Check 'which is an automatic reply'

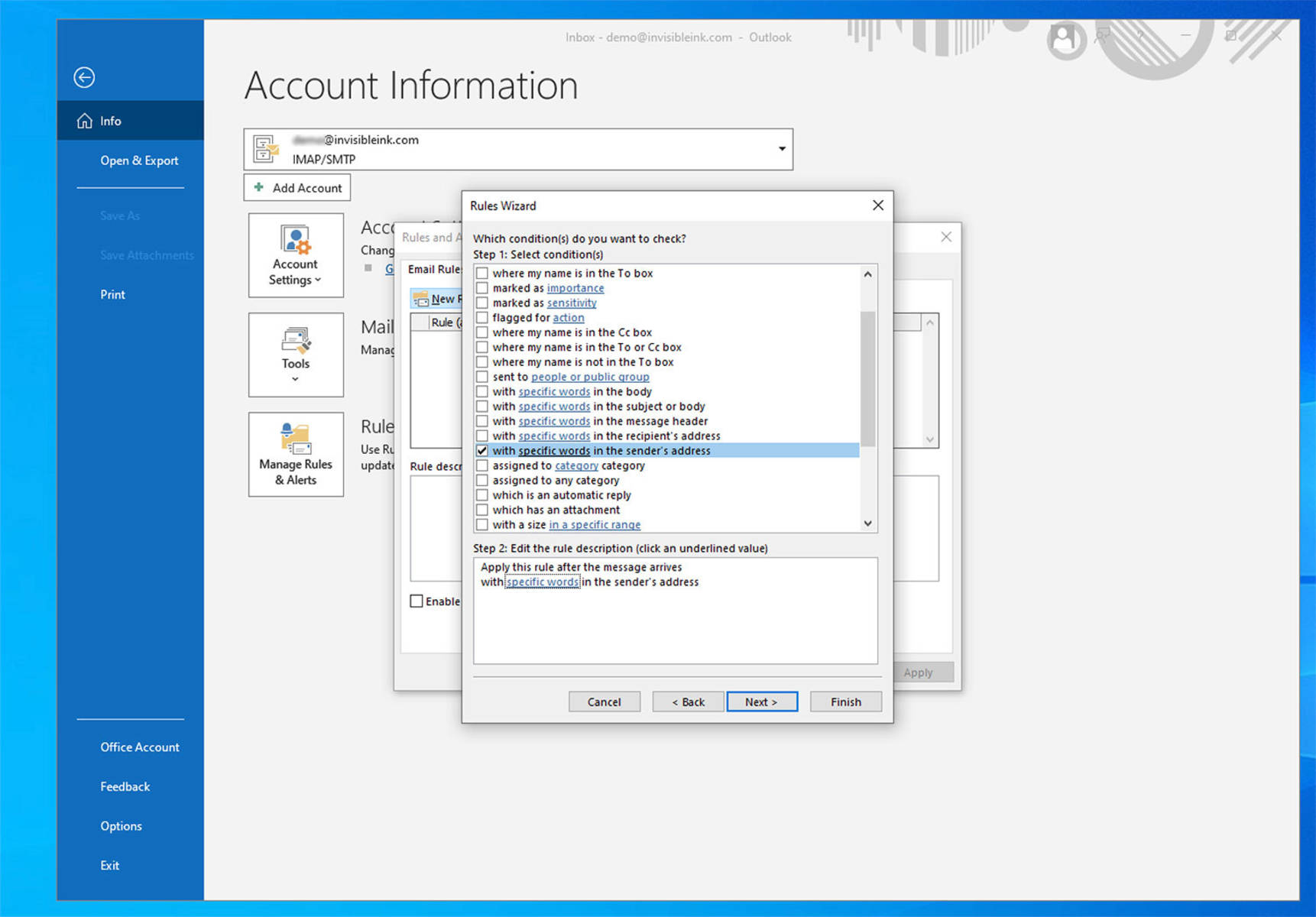(482, 495)
